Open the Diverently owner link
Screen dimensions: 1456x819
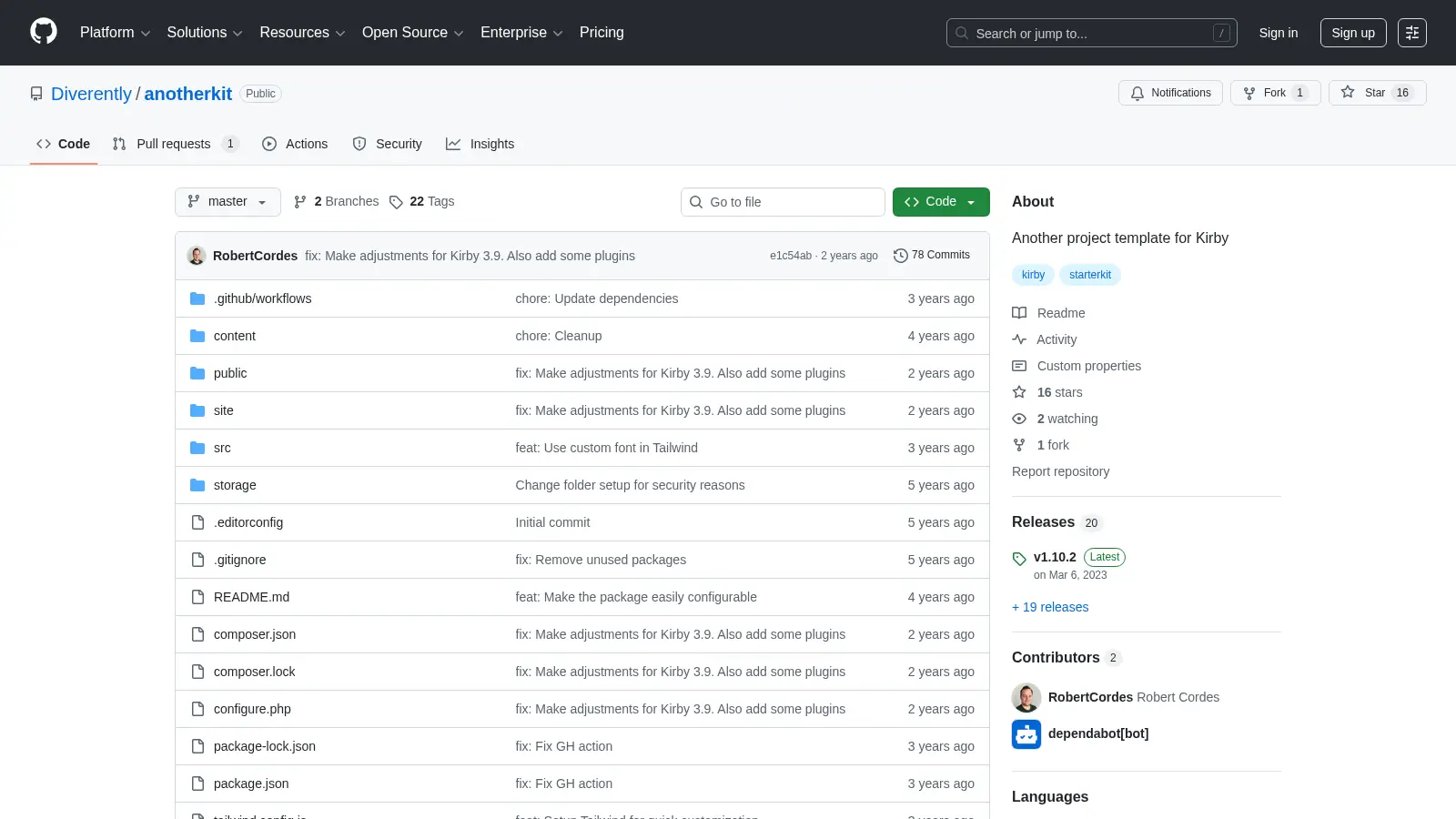tap(91, 94)
